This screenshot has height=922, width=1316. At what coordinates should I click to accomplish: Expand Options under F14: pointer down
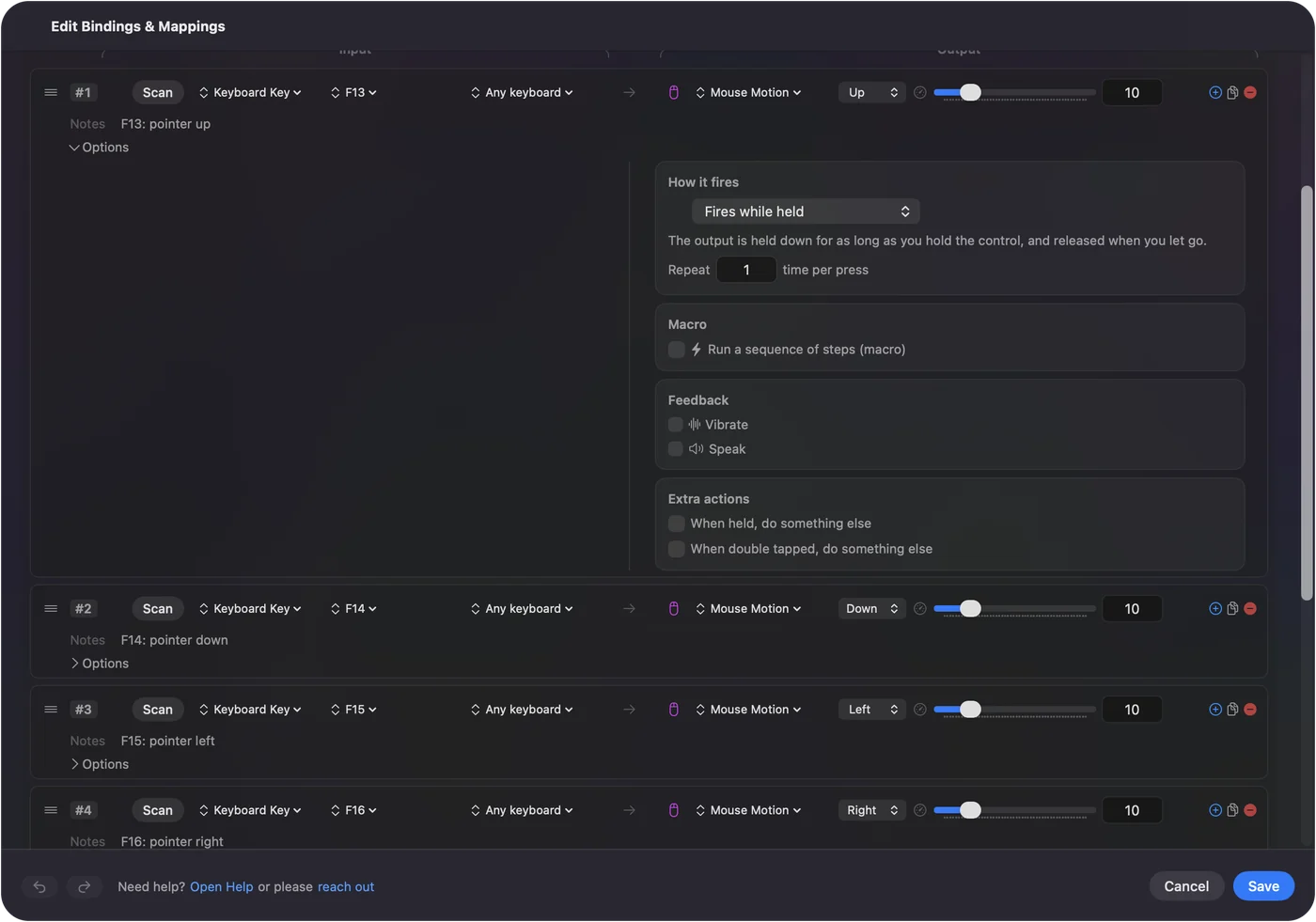point(99,663)
